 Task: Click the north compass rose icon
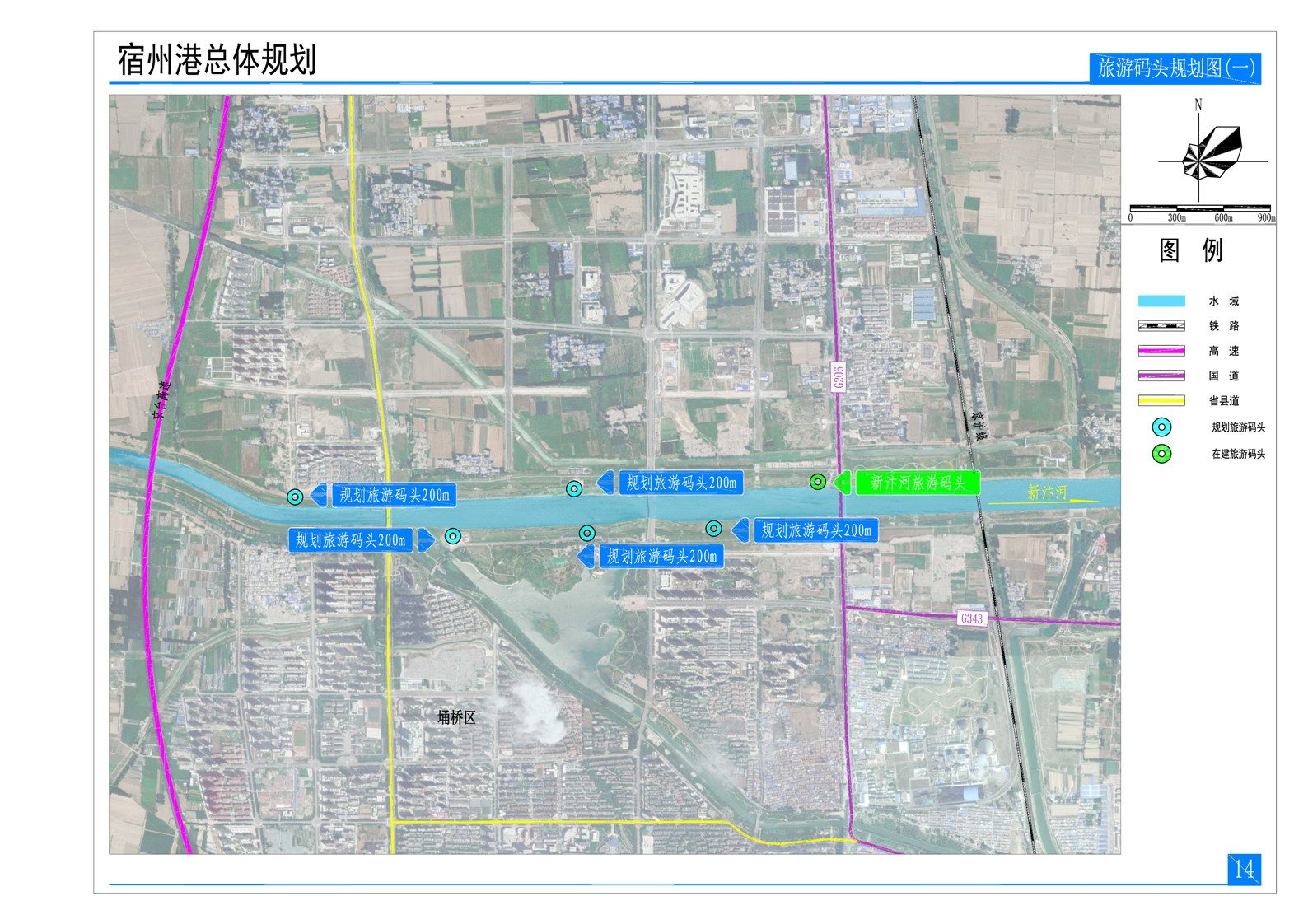click(1211, 154)
